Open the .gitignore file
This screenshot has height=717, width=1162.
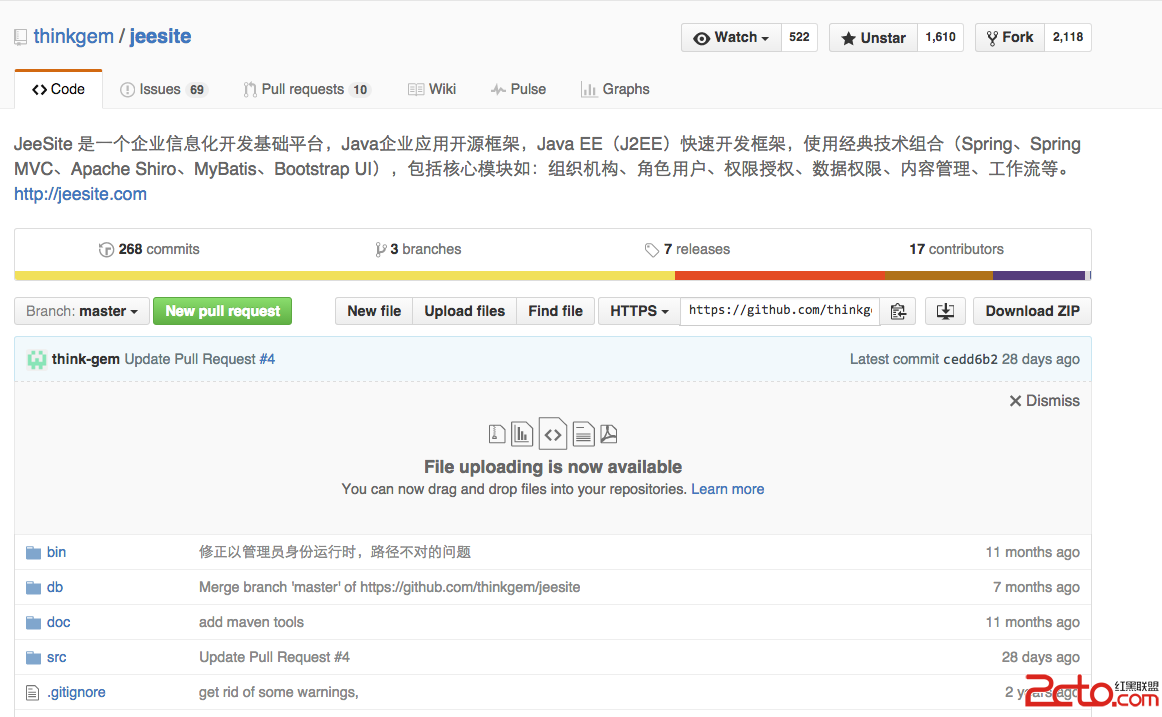point(76,693)
